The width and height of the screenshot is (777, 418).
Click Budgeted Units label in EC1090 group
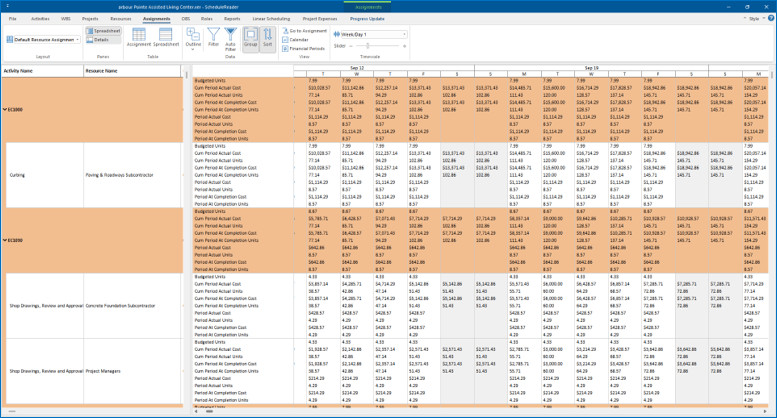click(210, 211)
